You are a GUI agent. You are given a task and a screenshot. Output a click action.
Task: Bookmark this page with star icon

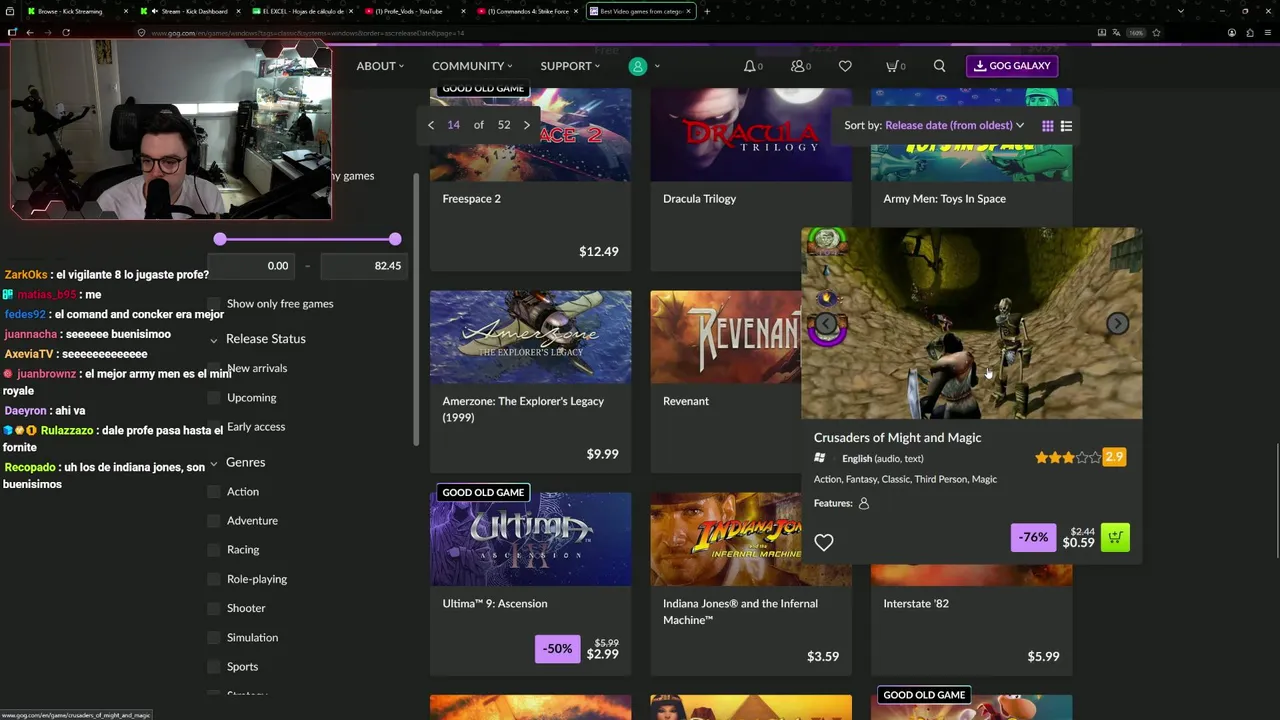pyautogui.click(x=1156, y=32)
